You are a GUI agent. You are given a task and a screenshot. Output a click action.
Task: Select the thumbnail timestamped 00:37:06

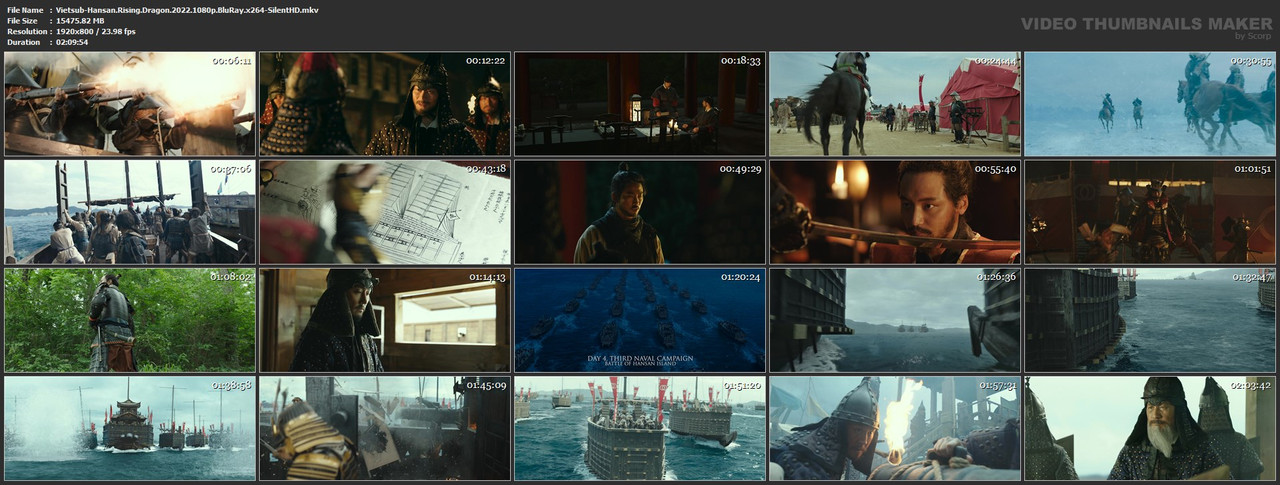[x=130, y=212]
